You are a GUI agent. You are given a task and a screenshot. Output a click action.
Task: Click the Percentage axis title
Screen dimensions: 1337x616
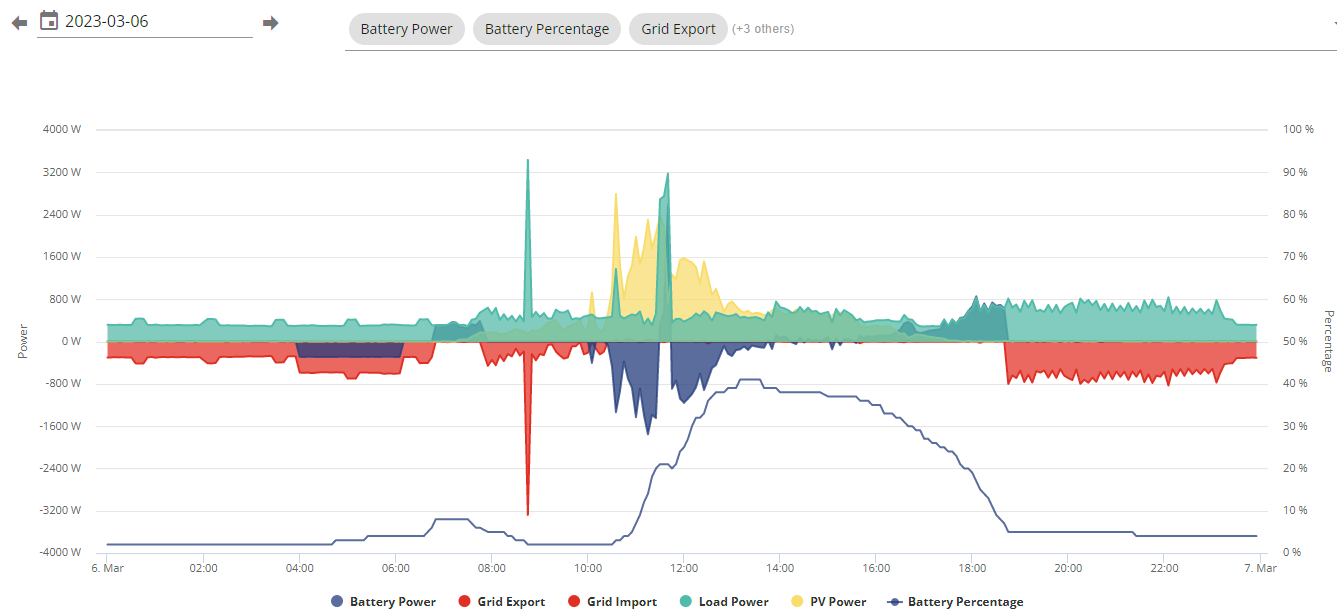tap(1329, 341)
